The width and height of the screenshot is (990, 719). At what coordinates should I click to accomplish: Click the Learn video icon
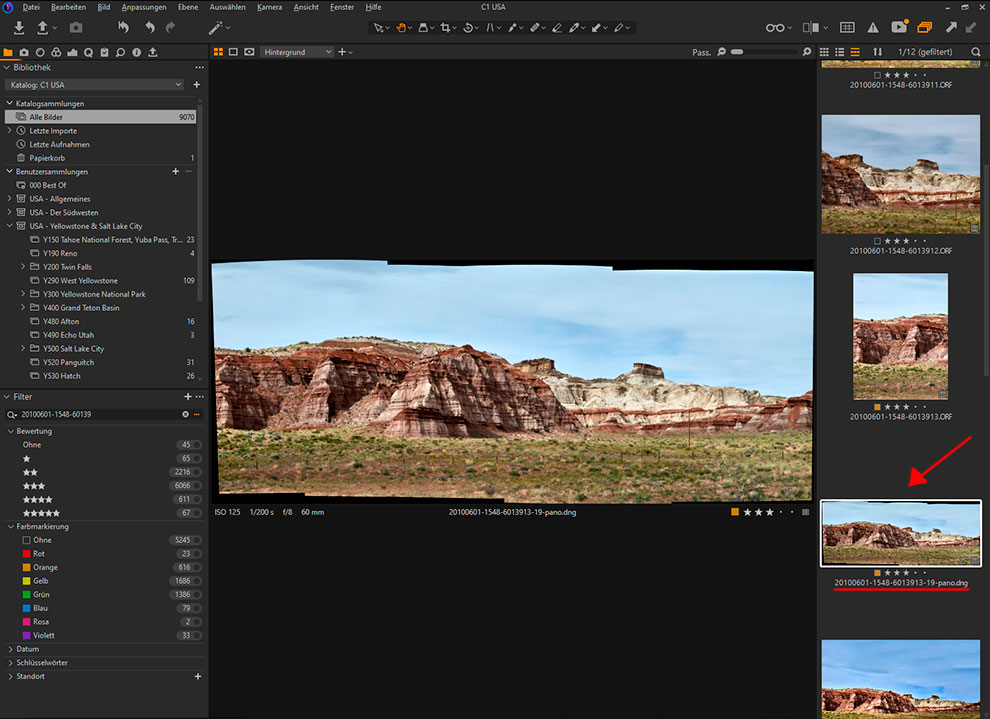[x=899, y=27]
